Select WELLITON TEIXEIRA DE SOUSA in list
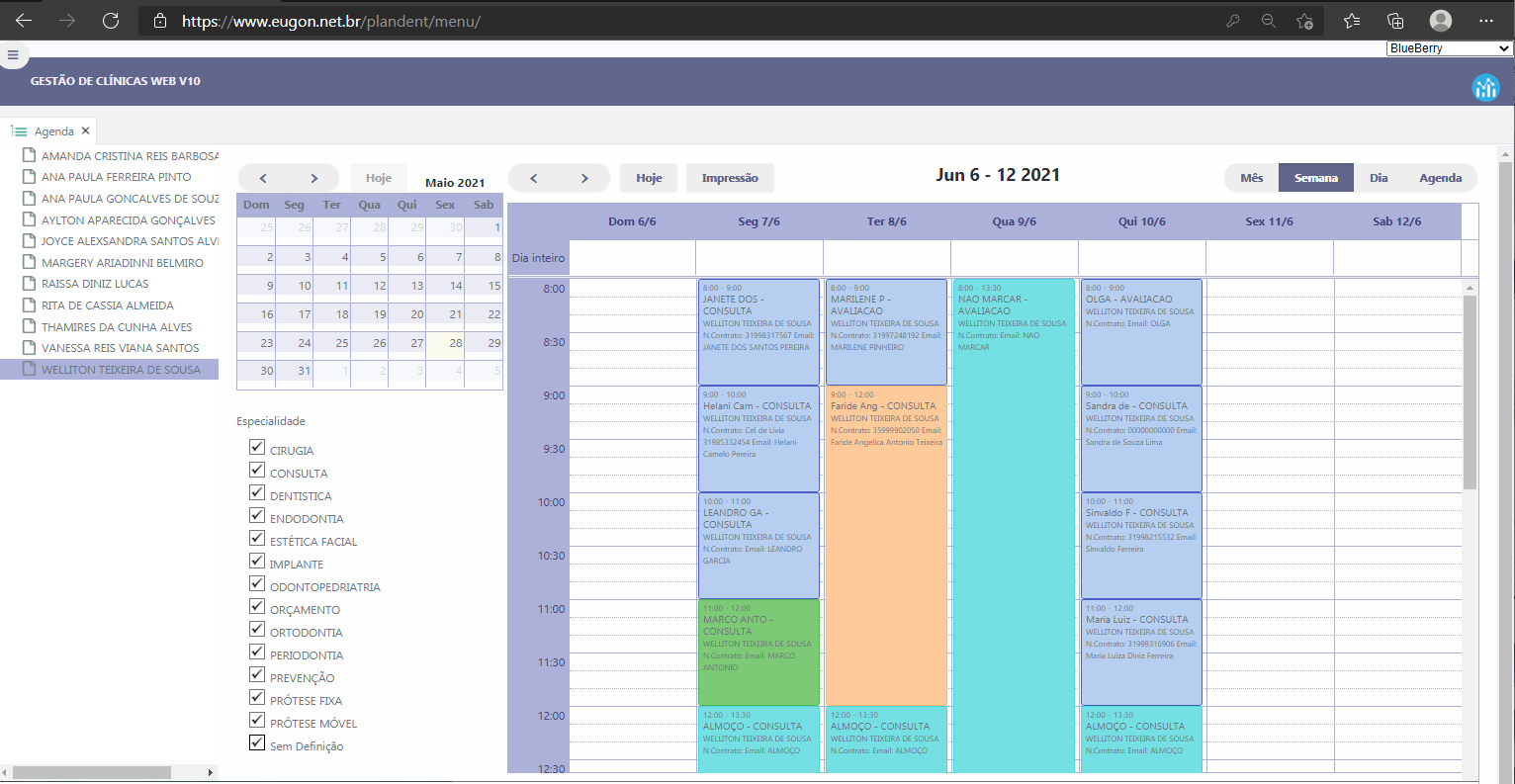Viewport: 1515px width, 784px height. pos(121,370)
